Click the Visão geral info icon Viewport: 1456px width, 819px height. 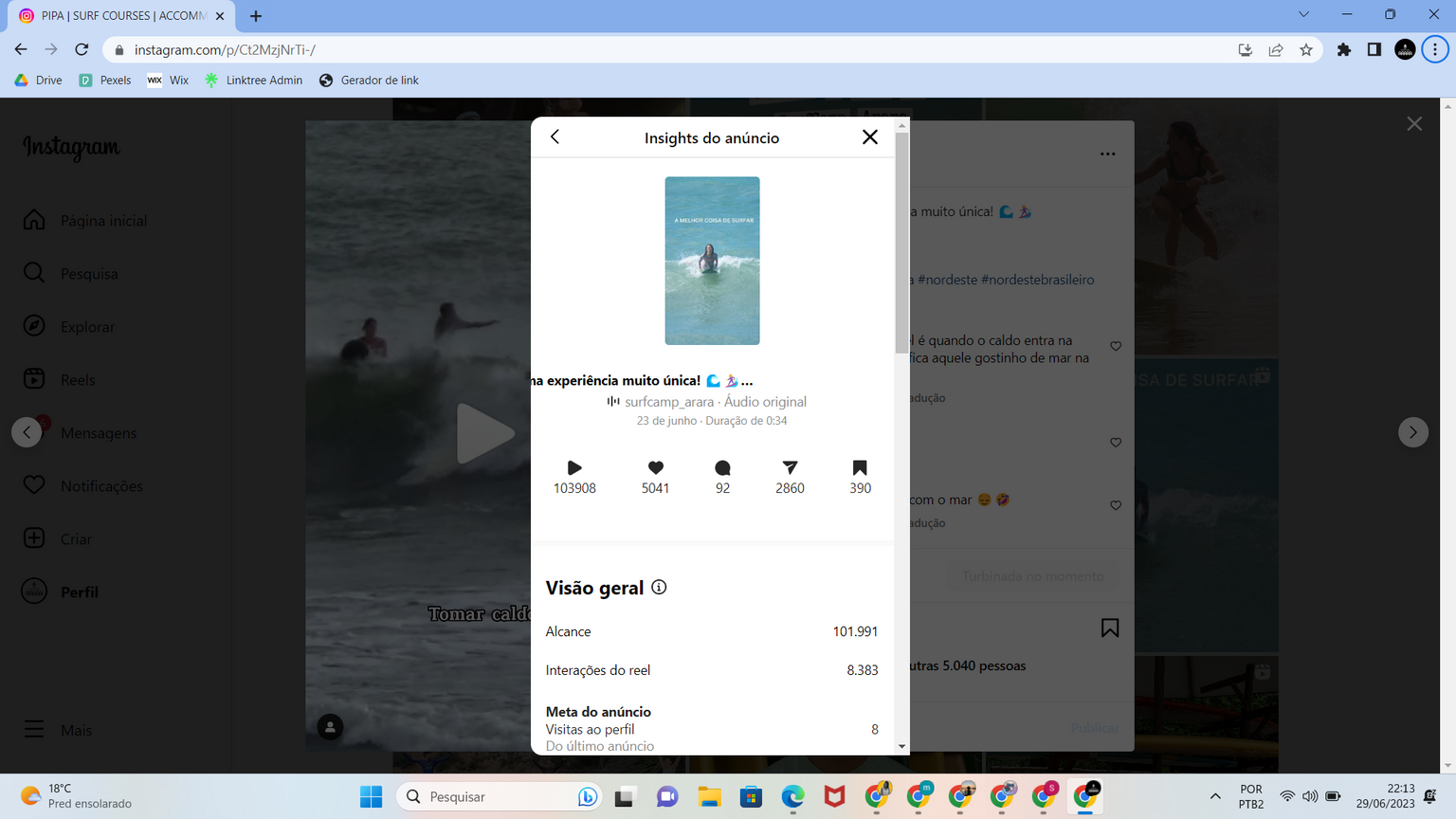(x=659, y=588)
